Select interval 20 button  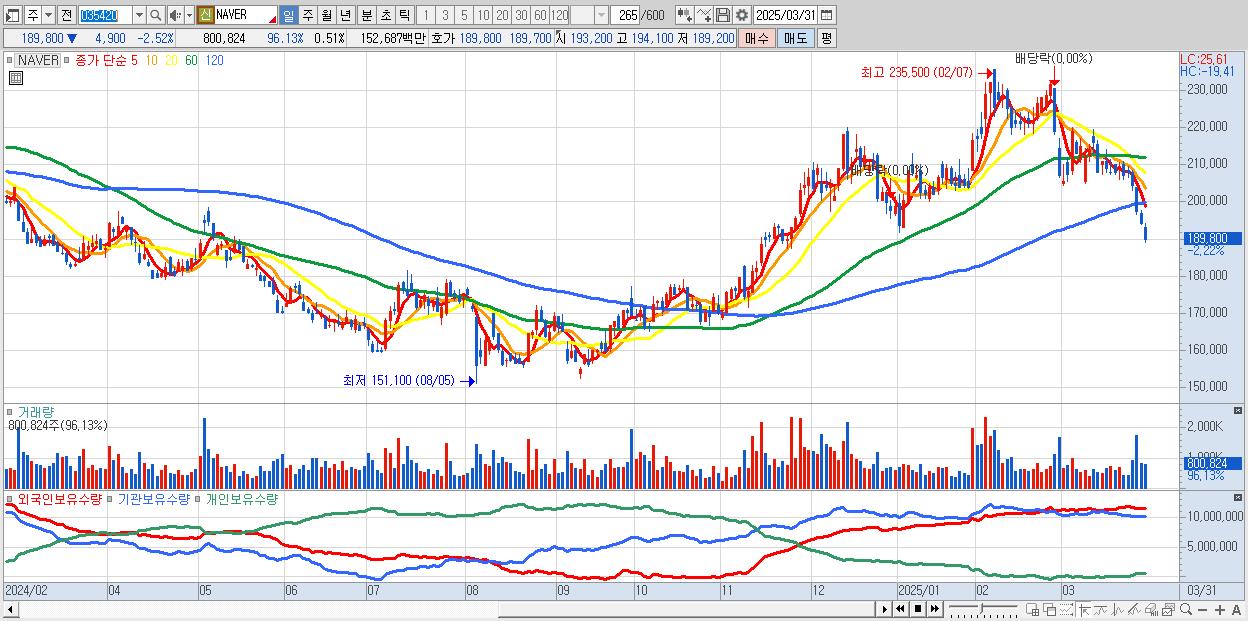tap(502, 15)
